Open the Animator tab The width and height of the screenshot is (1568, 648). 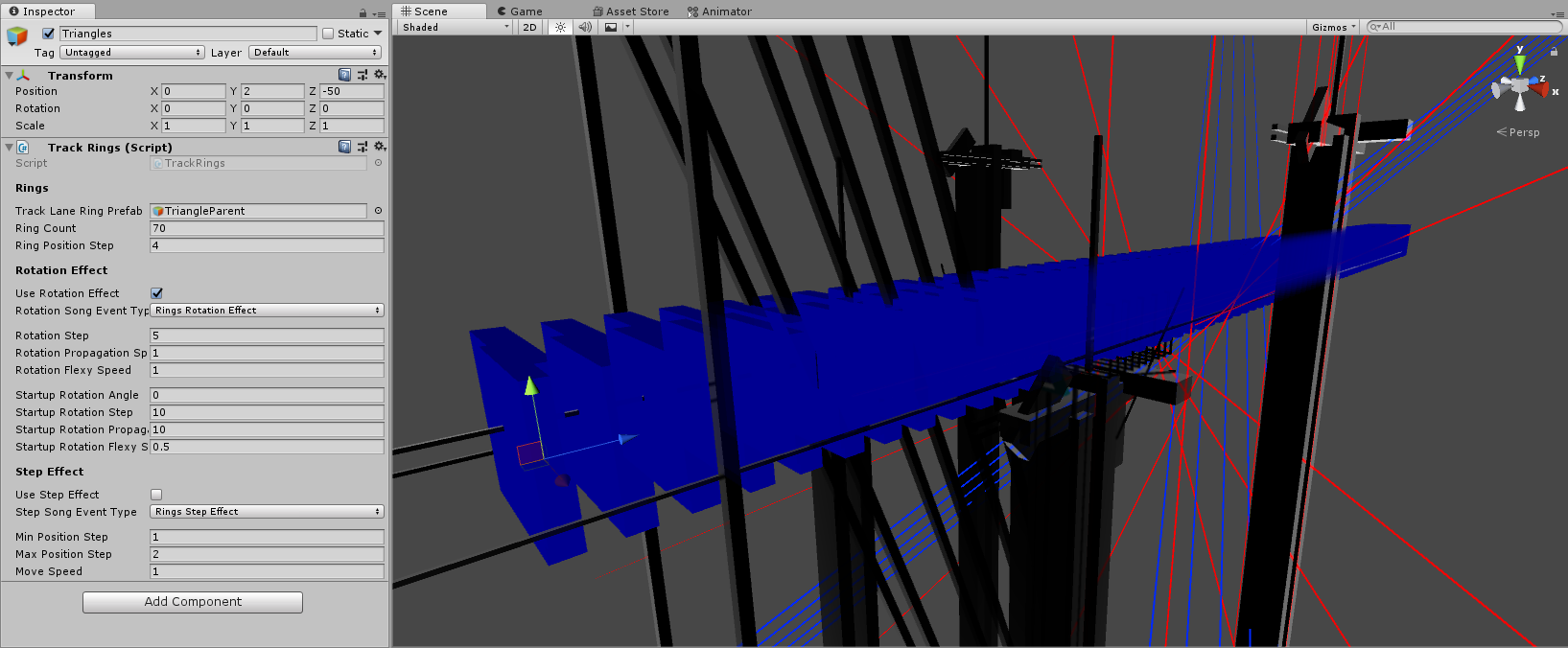pyautogui.click(x=719, y=12)
